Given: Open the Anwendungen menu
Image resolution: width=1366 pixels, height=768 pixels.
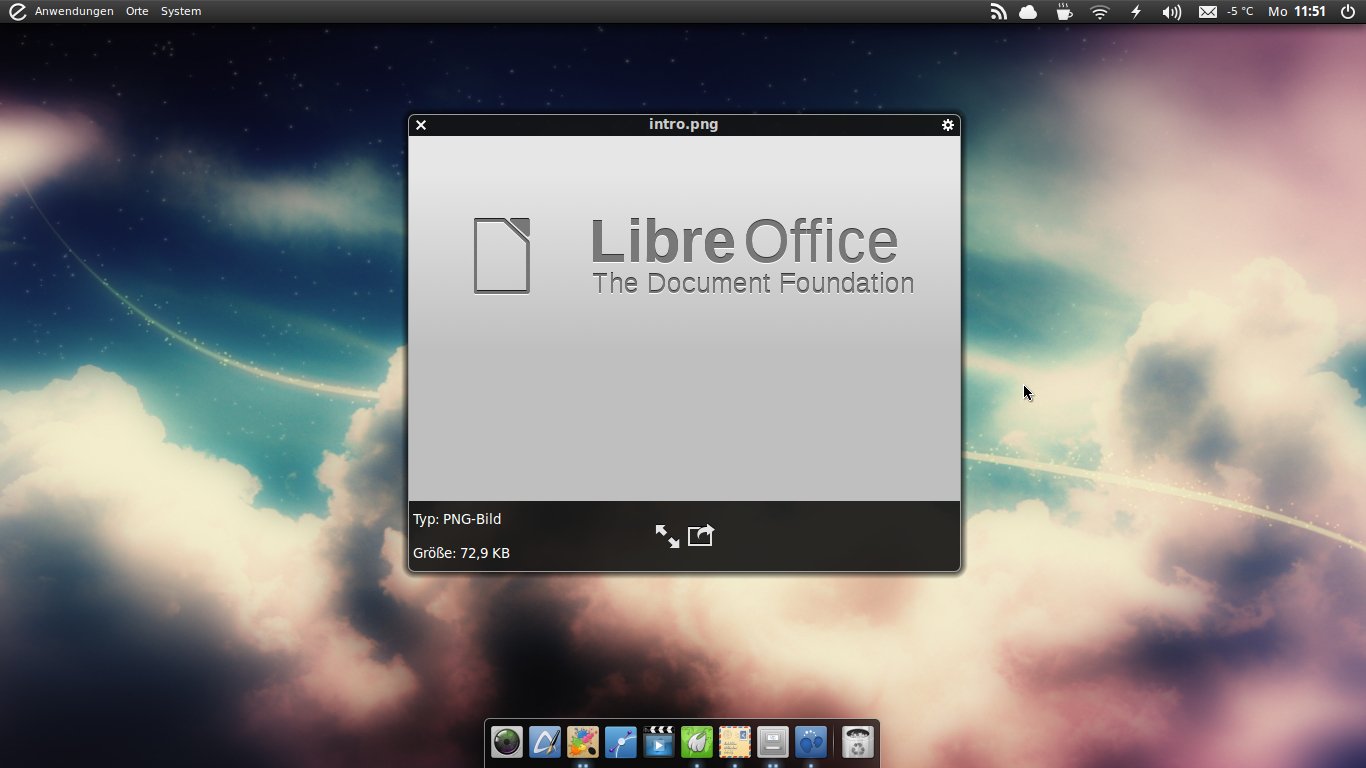Looking at the screenshot, I should [74, 11].
